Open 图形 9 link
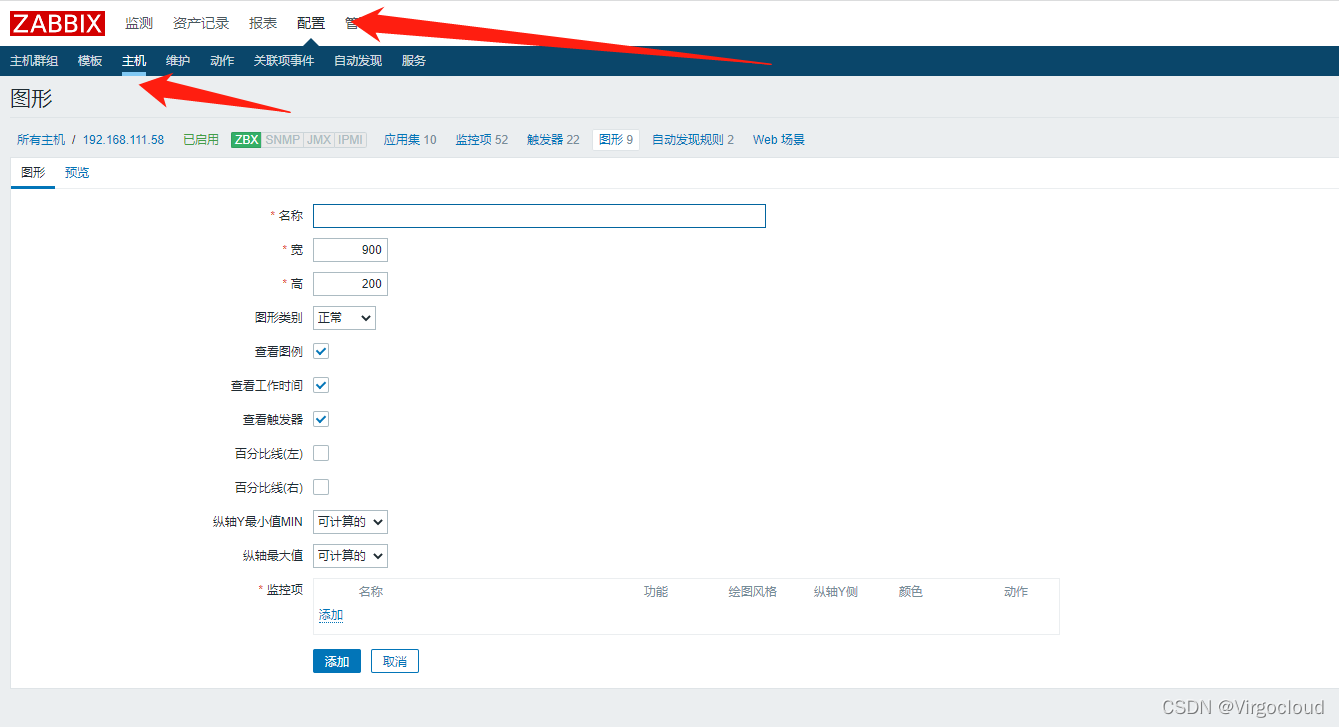The image size is (1339, 727). [616, 140]
